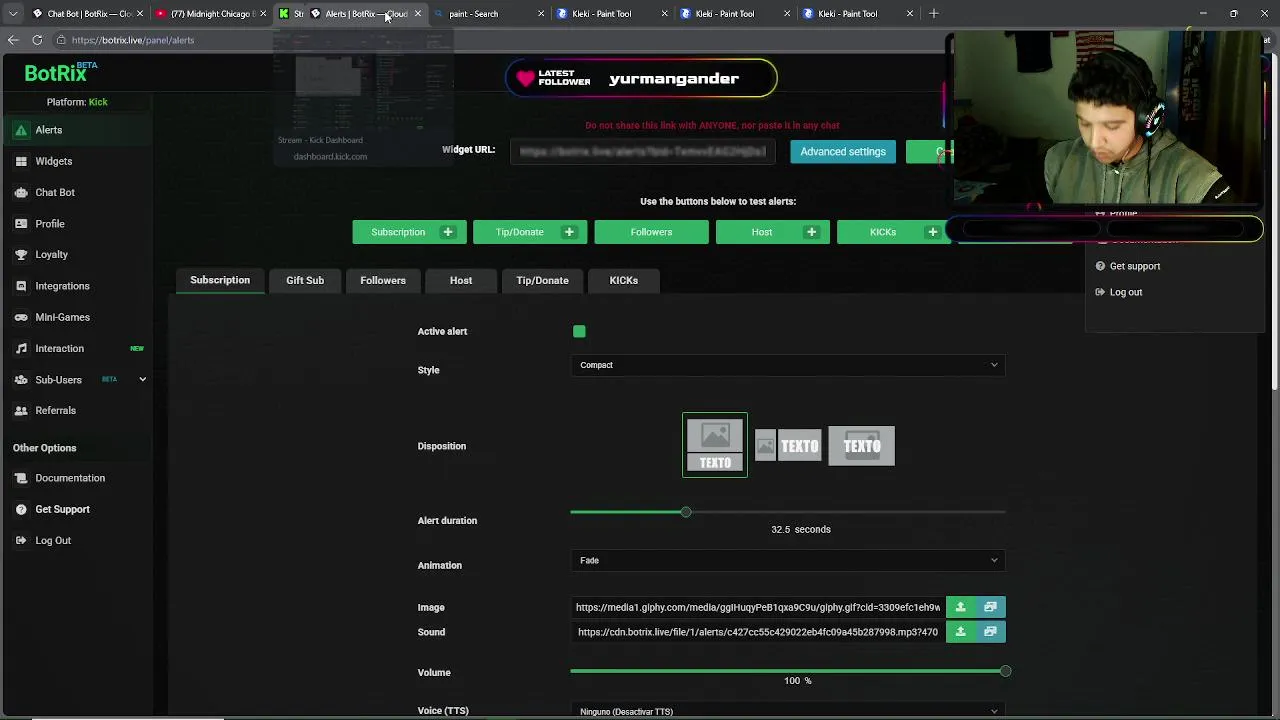Click the BotRix logo
Viewport: 1280px width, 720px height.
pyautogui.click(x=60, y=72)
